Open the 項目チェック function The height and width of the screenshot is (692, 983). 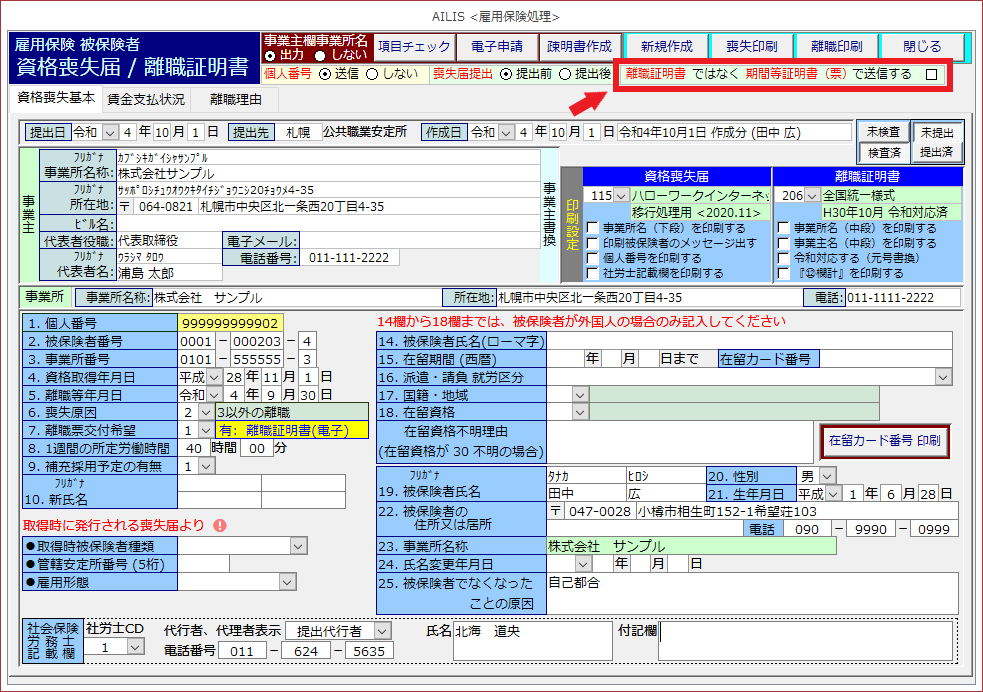pyautogui.click(x=414, y=47)
